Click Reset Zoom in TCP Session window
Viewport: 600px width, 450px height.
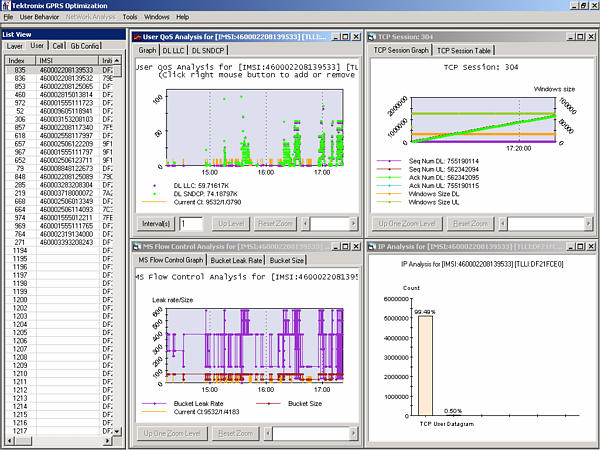[x=470, y=223]
